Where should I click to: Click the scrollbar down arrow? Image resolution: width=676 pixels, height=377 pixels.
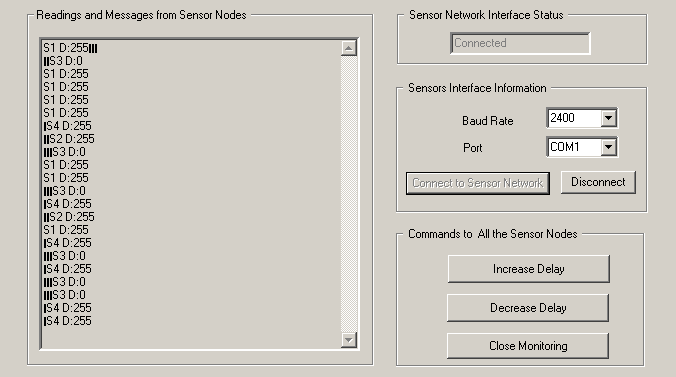348,339
